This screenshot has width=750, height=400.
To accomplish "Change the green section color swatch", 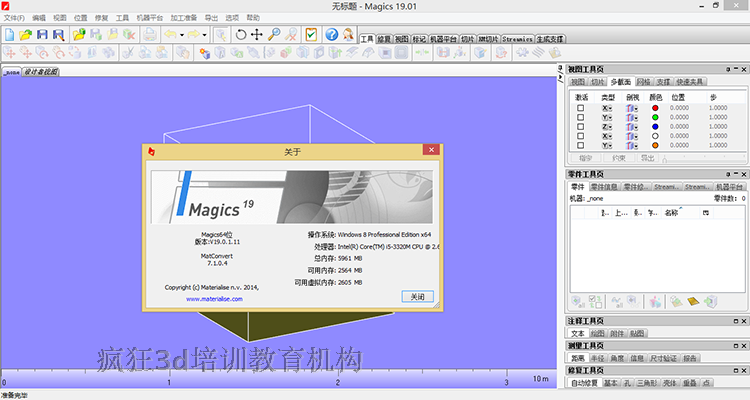I will (x=655, y=117).
